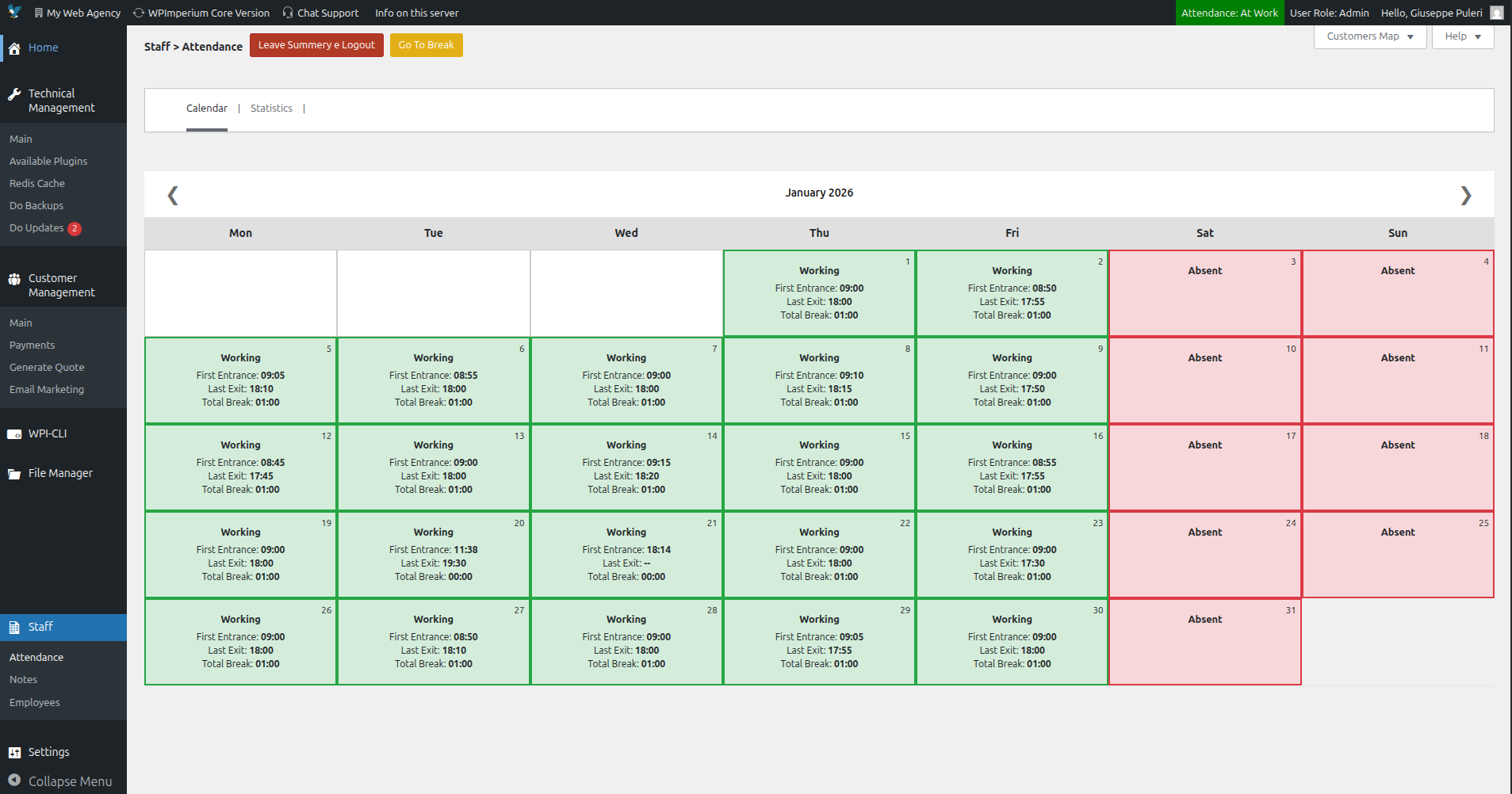Click the Go To Break button
The height and width of the screenshot is (794, 1512).
click(427, 45)
